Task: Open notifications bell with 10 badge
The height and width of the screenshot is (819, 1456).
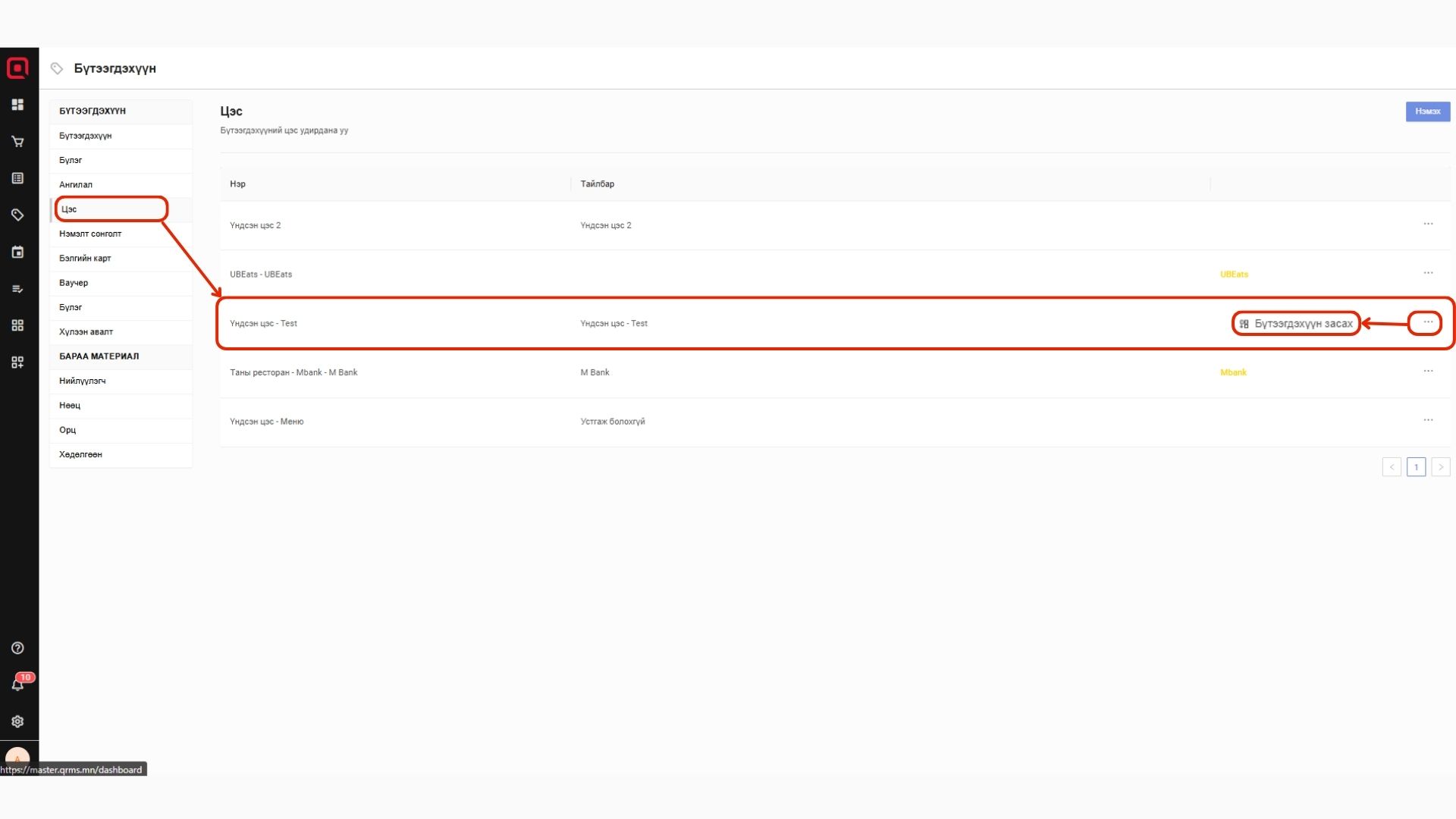Action: click(x=17, y=685)
